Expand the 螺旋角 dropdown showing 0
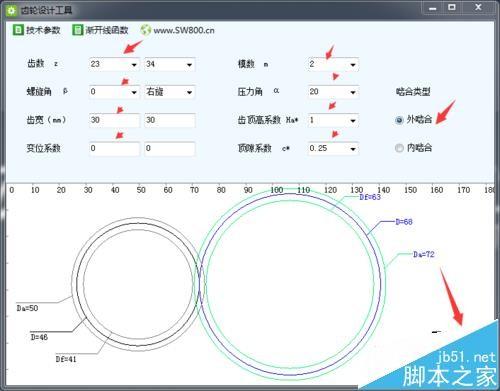 coord(114,92)
